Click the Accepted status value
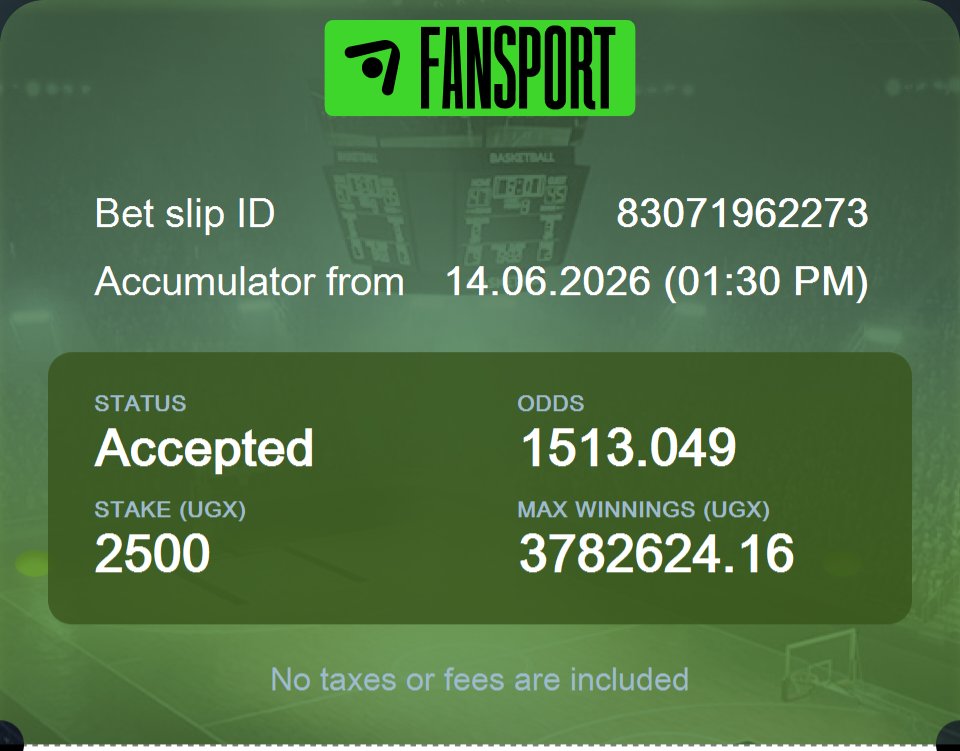Image resolution: width=960 pixels, height=751 pixels. click(204, 449)
